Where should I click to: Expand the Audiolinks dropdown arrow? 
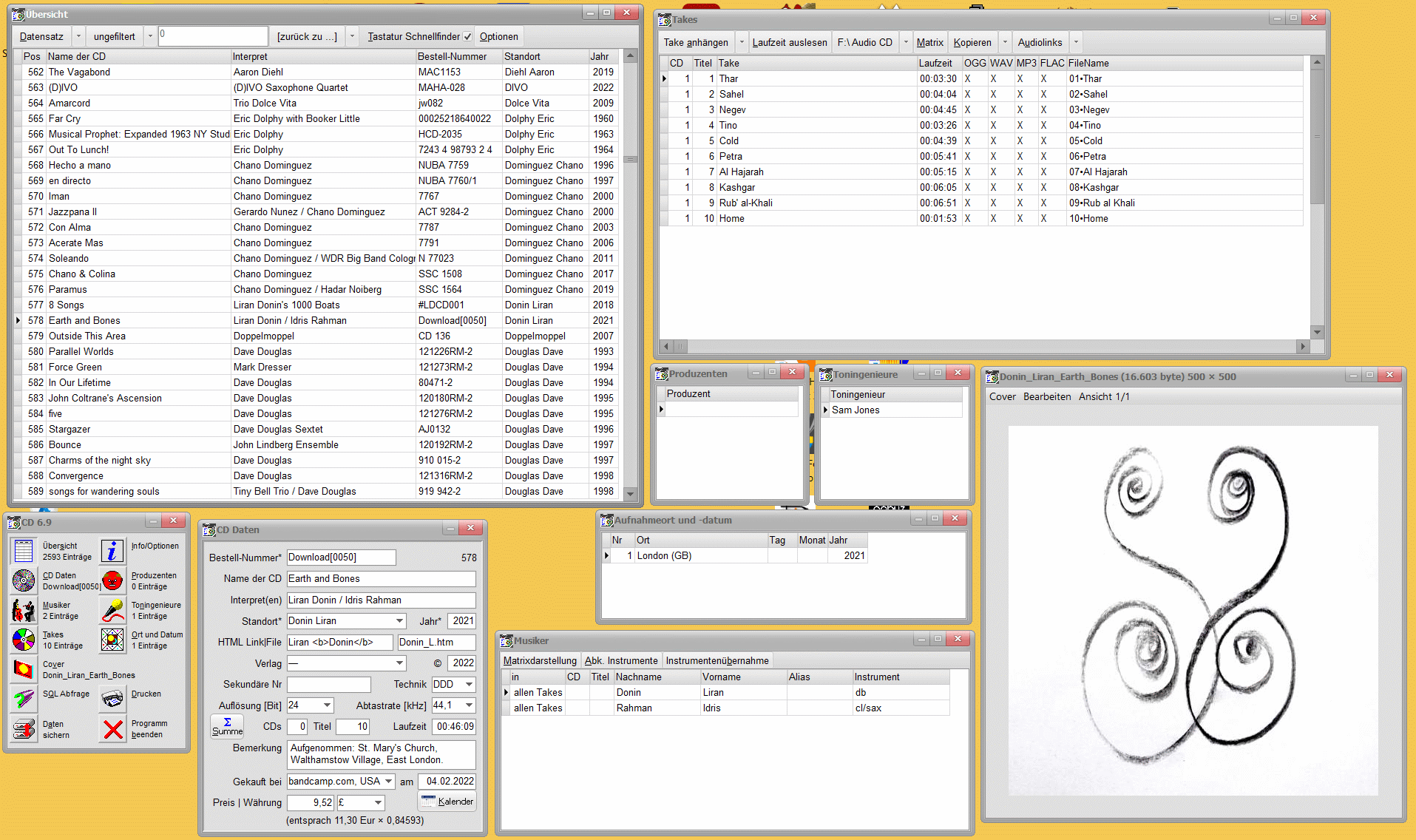click(1076, 42)
